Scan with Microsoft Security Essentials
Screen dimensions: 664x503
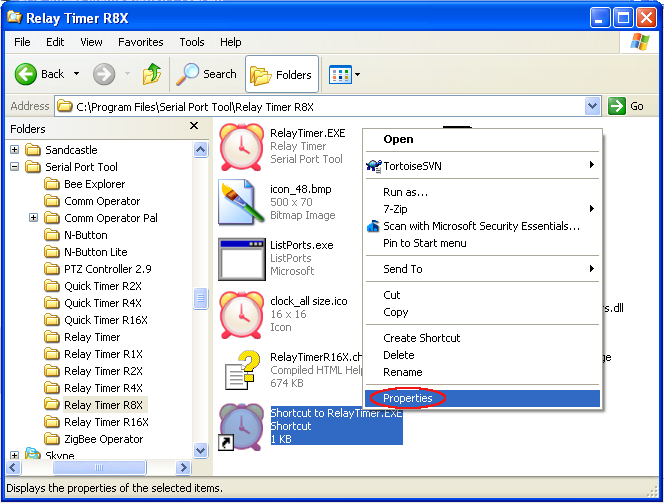click(x=482, y=226)
